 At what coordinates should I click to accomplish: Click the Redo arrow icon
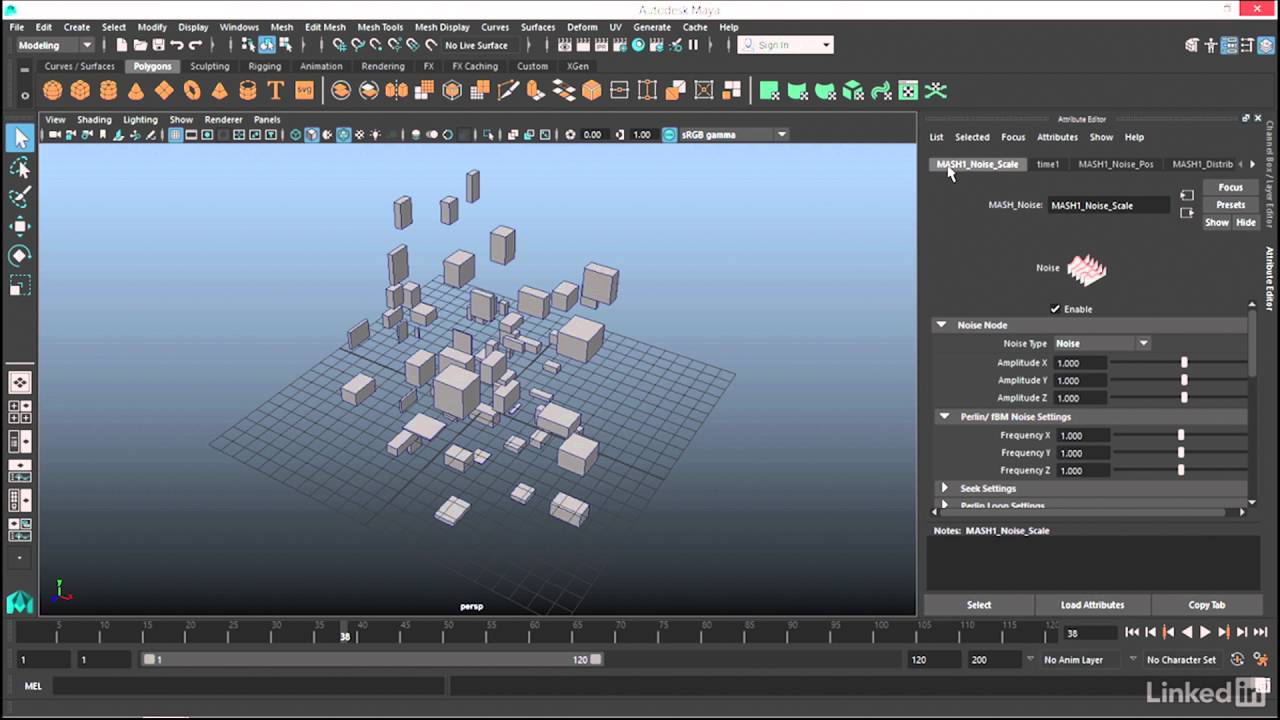click(196, 45)
